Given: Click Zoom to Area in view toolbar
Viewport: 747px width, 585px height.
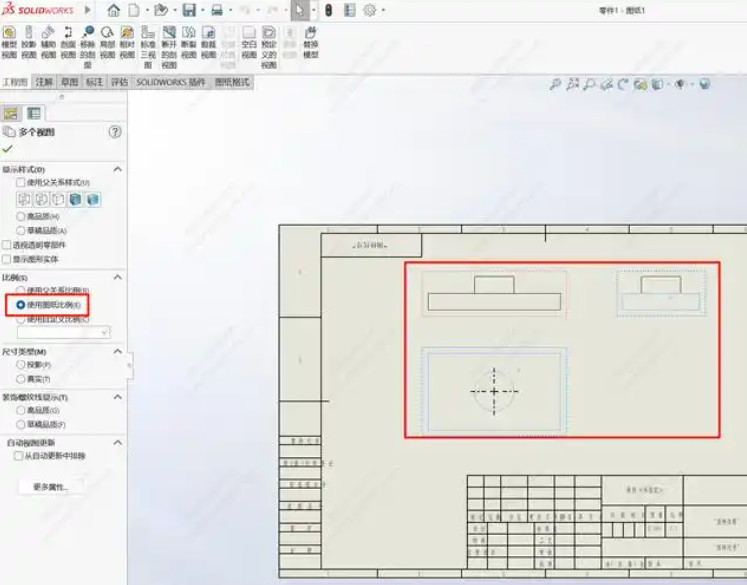Looking at the screenshot, I should pos(572,85).
